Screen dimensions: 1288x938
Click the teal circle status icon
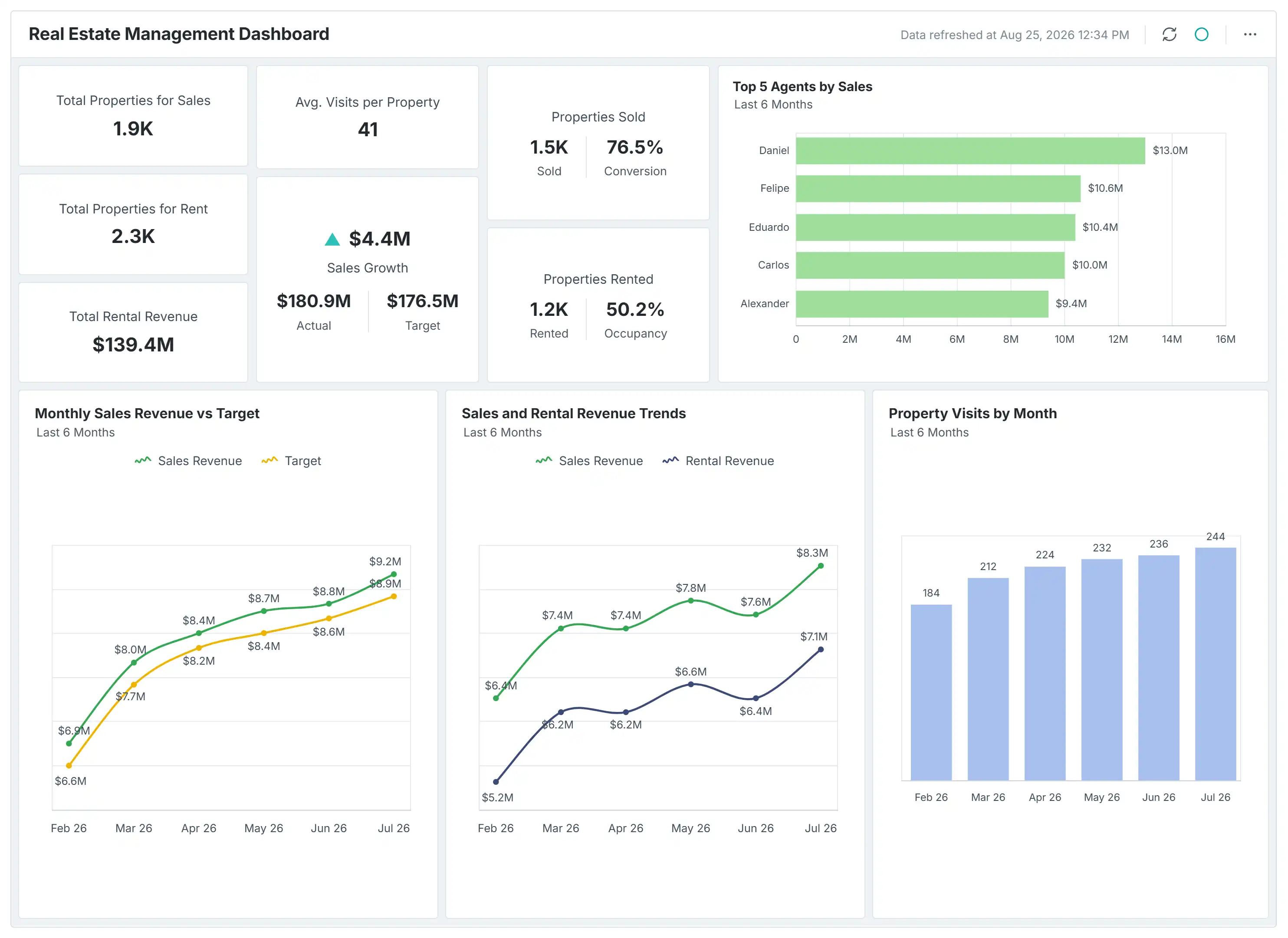click(x=1201, y=35)
